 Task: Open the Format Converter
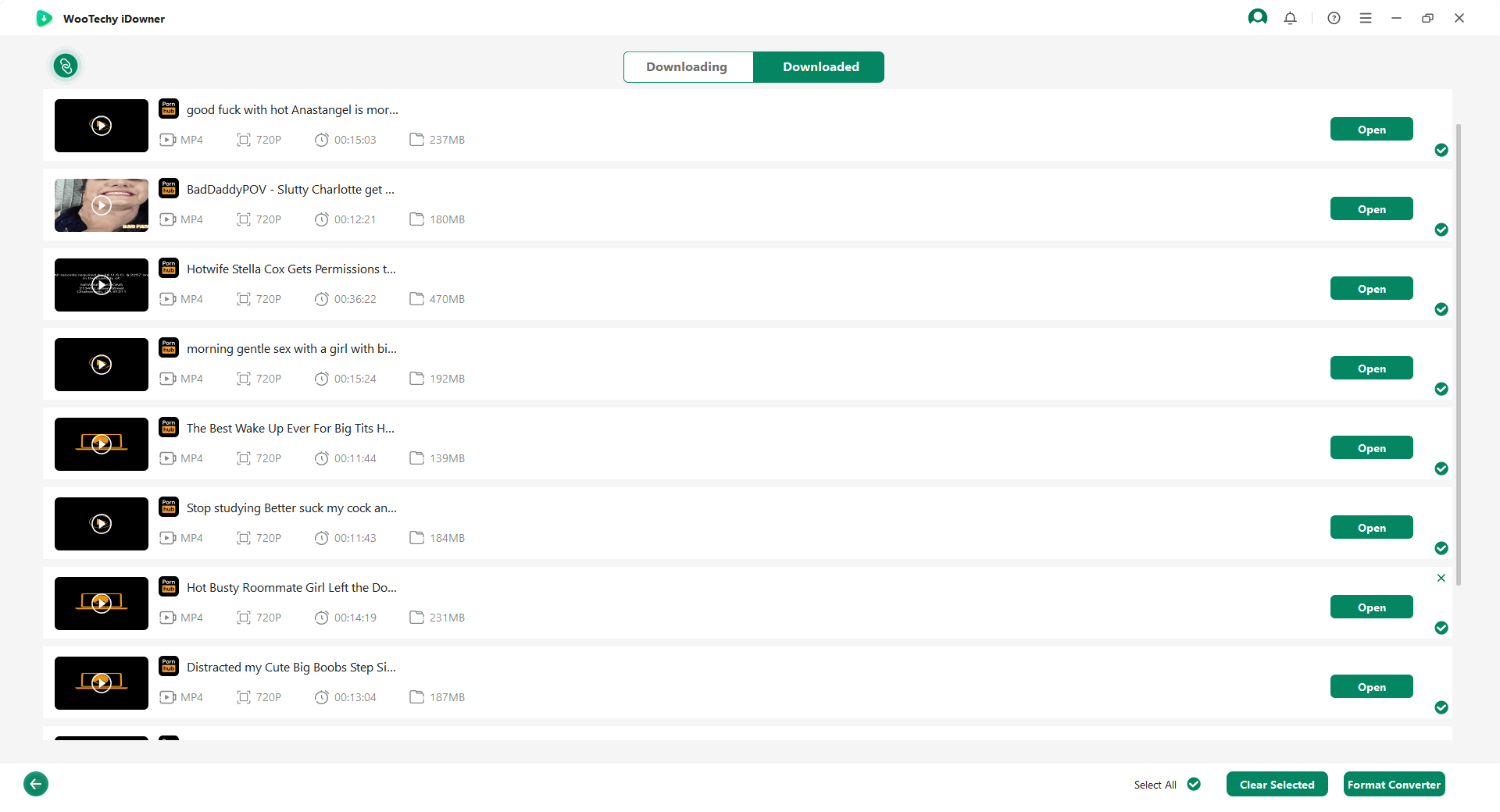click(x=1394, y=784)
